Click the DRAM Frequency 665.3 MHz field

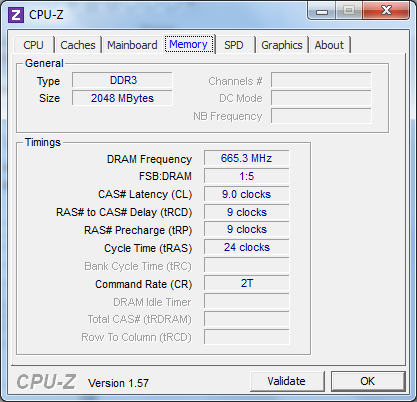point(247,158)
